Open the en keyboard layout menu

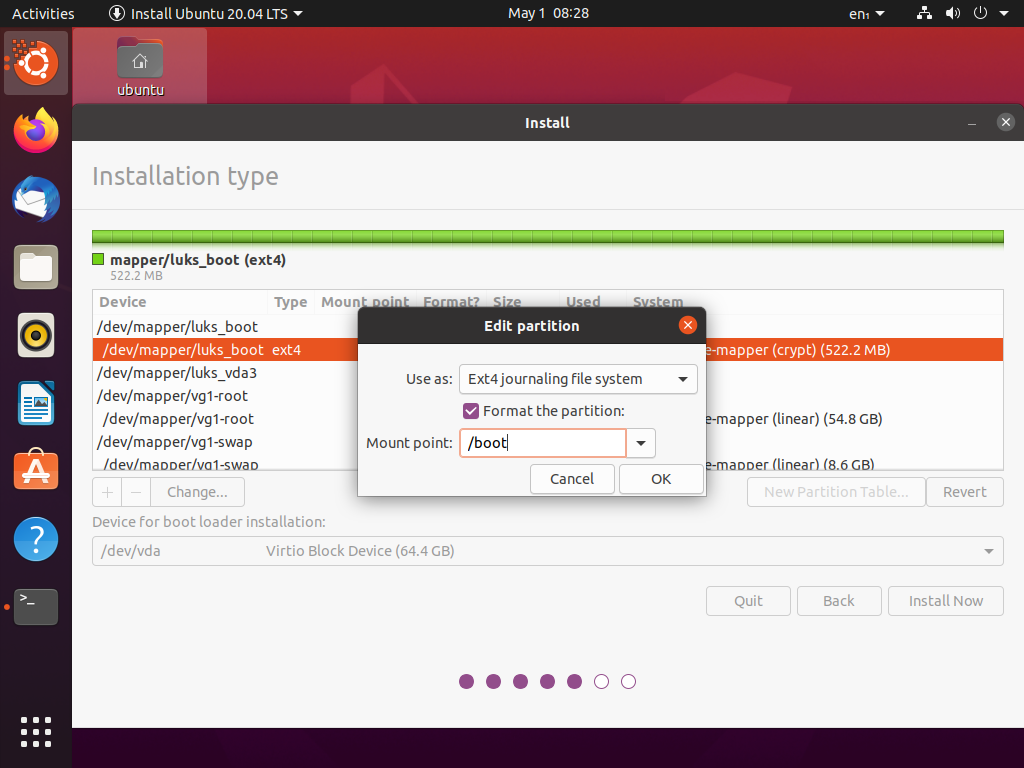[x=867, y=13]
